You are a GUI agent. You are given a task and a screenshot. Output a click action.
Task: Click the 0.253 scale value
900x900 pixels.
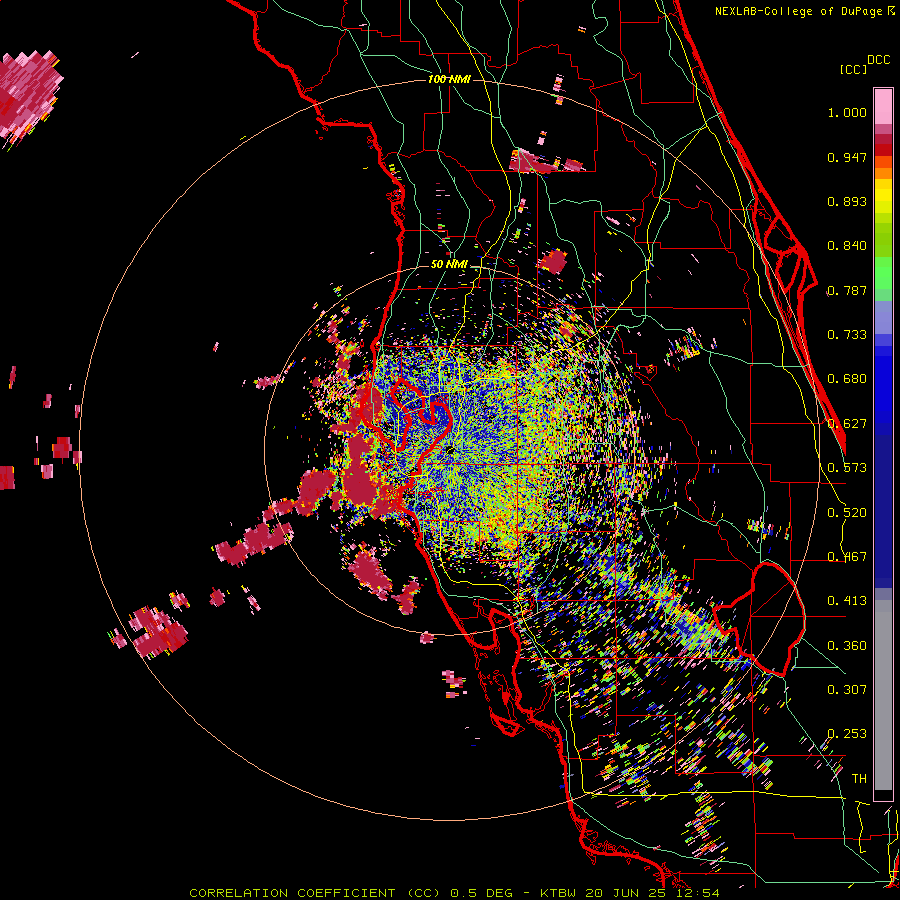(x=847, y=734)
